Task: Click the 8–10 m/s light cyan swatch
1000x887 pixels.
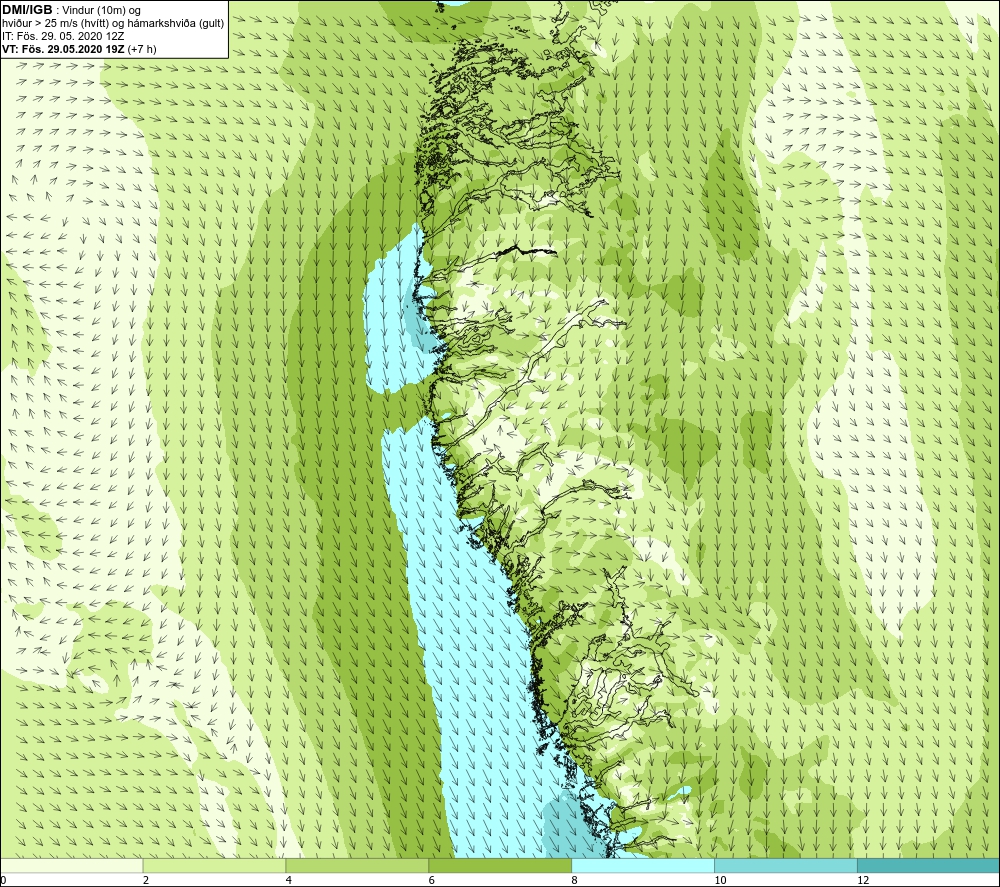Action: click(x=643, y=865)
